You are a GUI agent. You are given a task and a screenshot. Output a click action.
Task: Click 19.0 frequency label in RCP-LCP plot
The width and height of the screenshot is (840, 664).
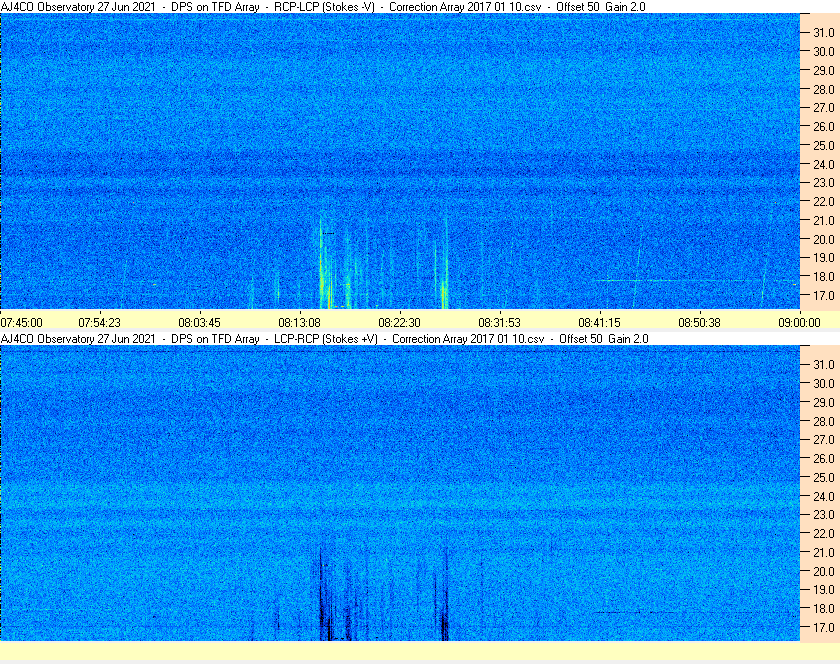[824, 258]
